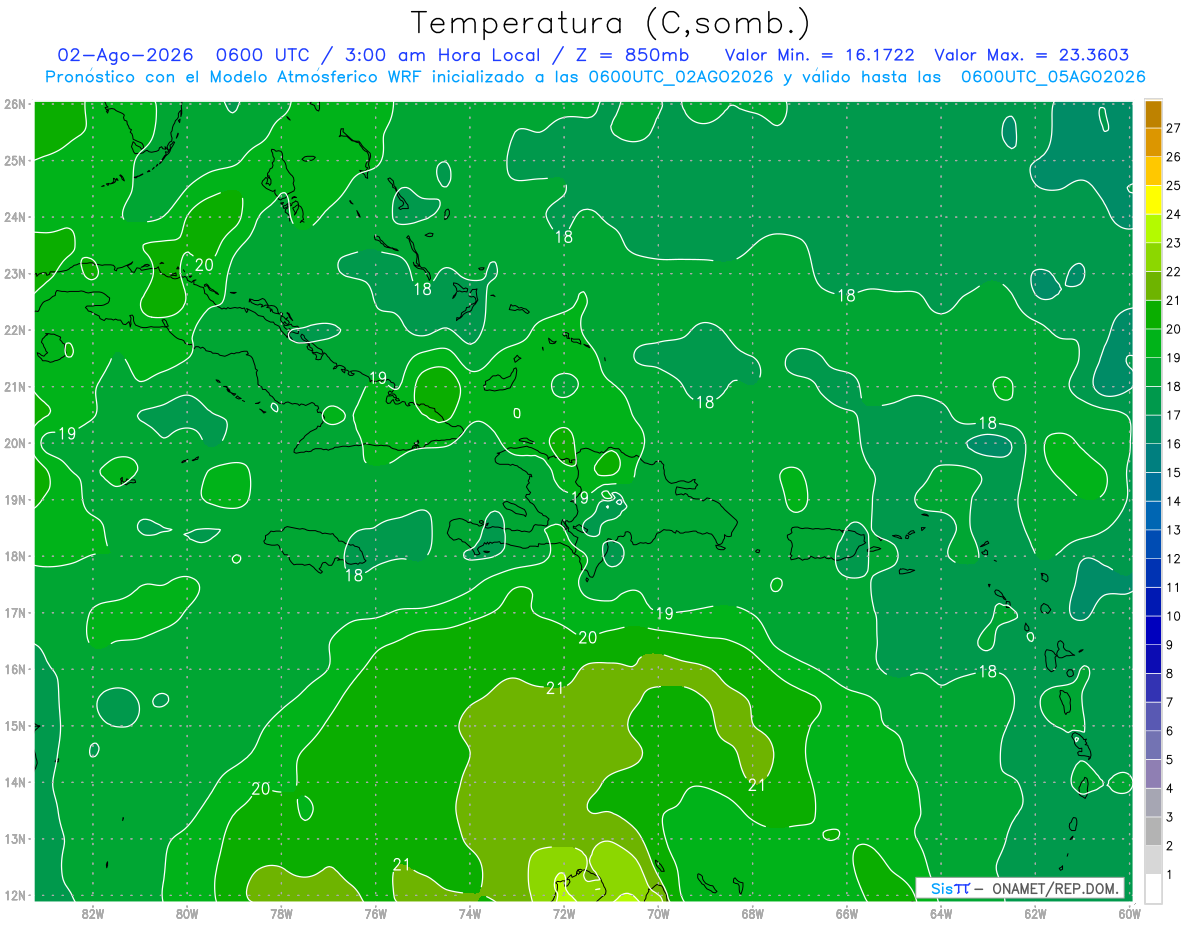The height and width of the screenshot is (927, 1200).
Task: Click the title 'Temperatura (C,somb.)'
Action: [x=611, y=23]
